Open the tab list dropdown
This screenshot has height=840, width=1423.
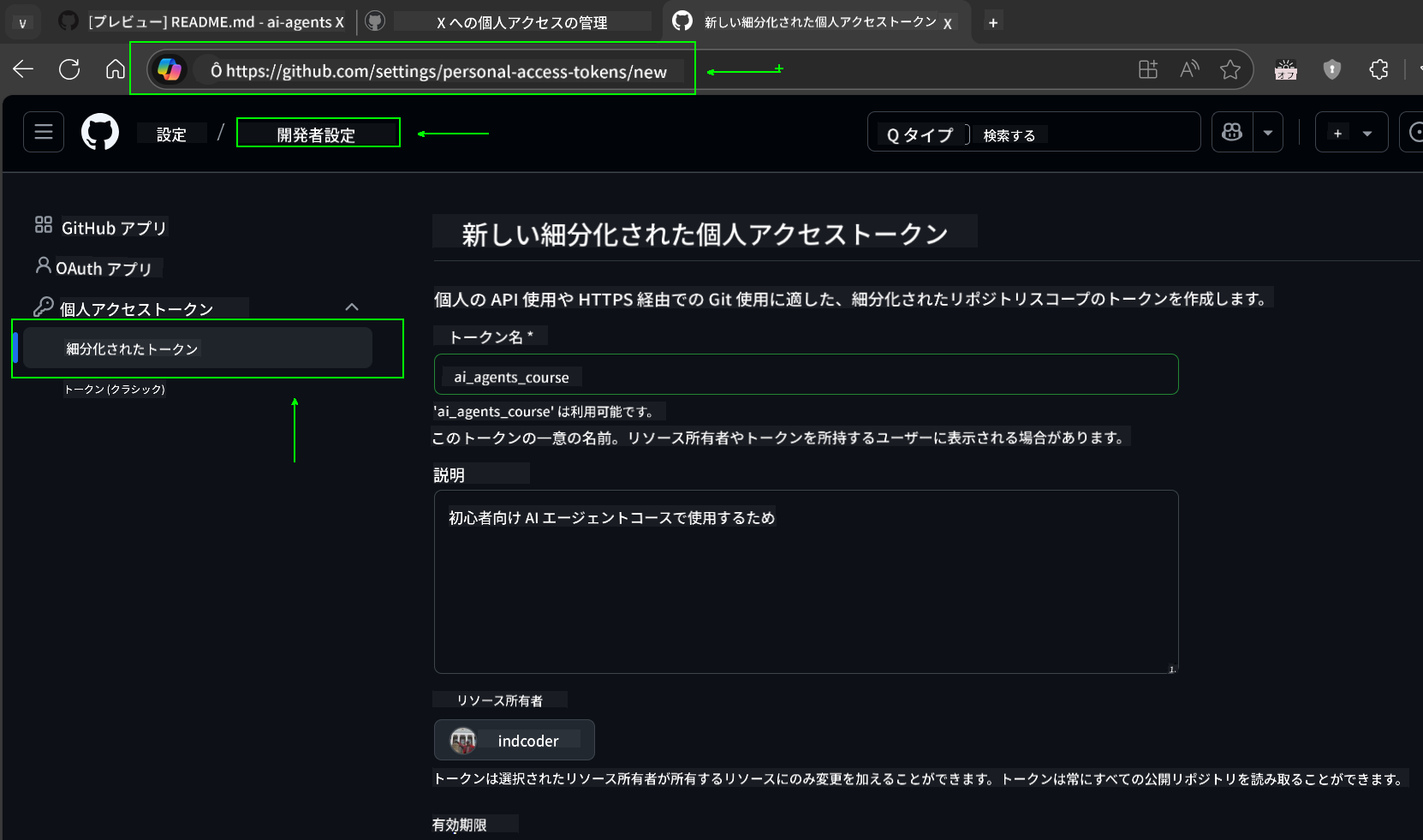[22, 23]
